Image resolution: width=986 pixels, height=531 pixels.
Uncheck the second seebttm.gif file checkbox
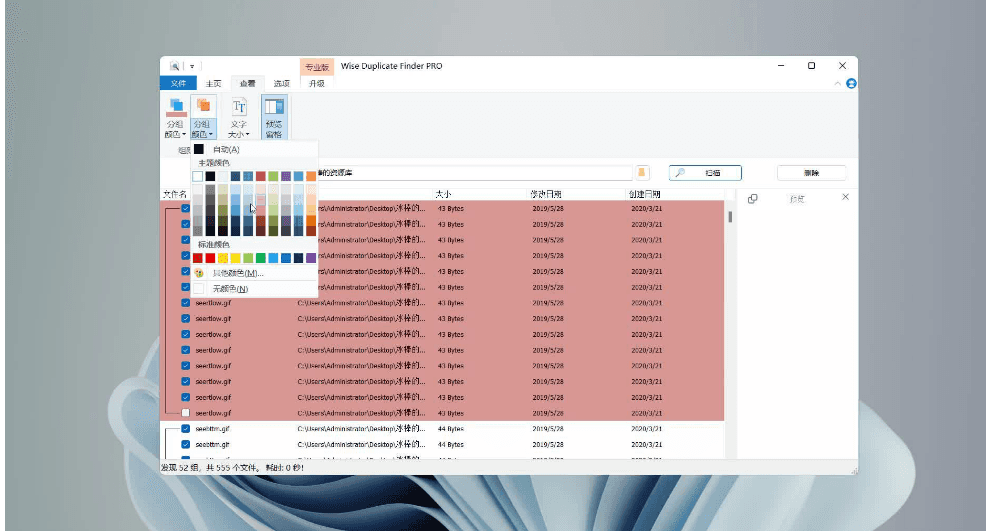(x=185, y=444)
